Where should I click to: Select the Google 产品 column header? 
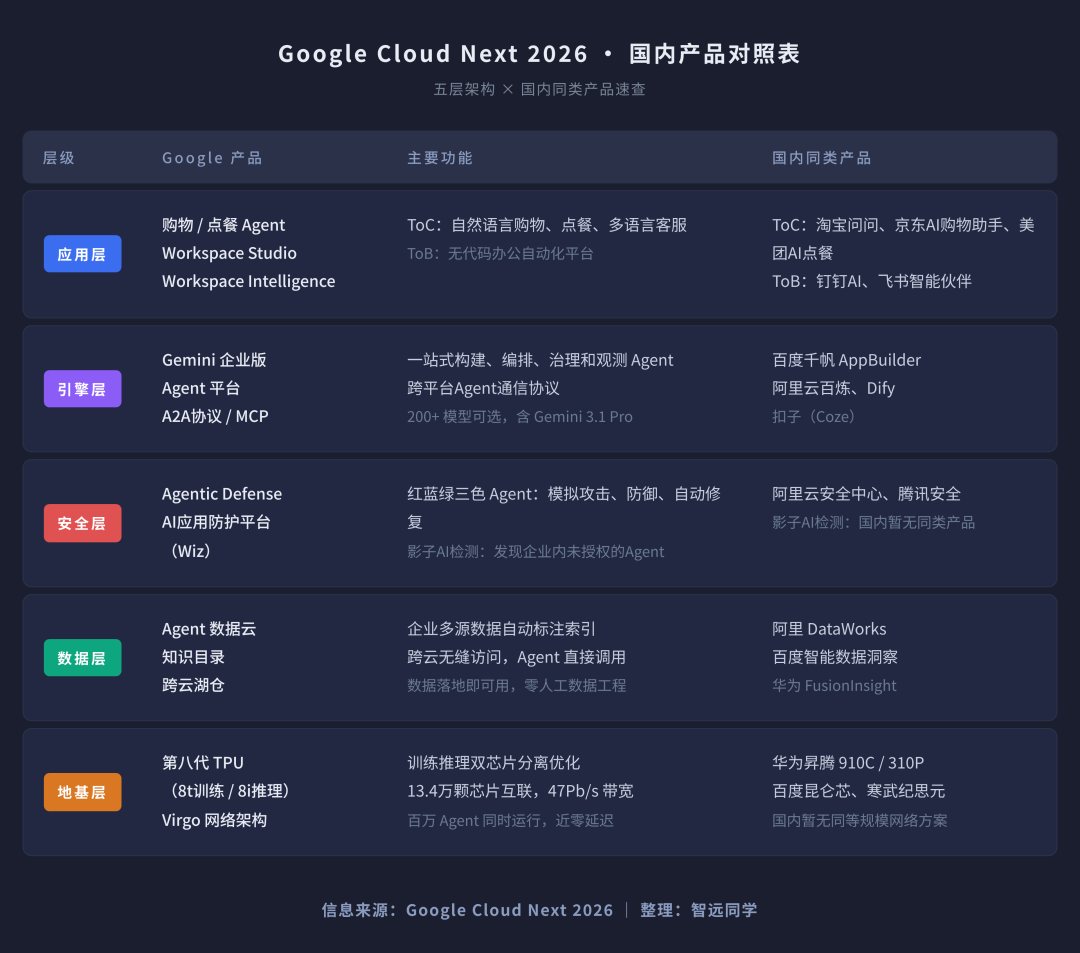click(x=211, y=157)
